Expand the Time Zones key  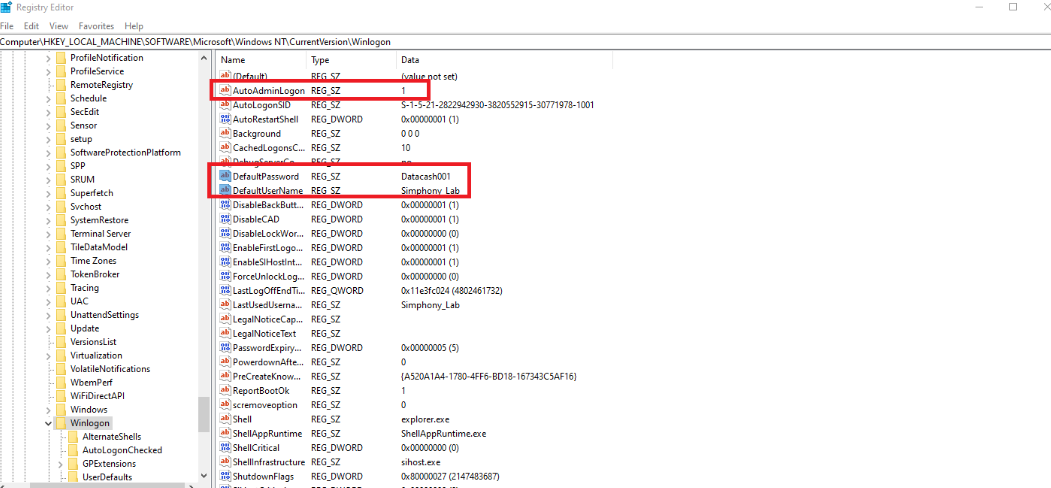pyautogui.click(x=48, y=261)
